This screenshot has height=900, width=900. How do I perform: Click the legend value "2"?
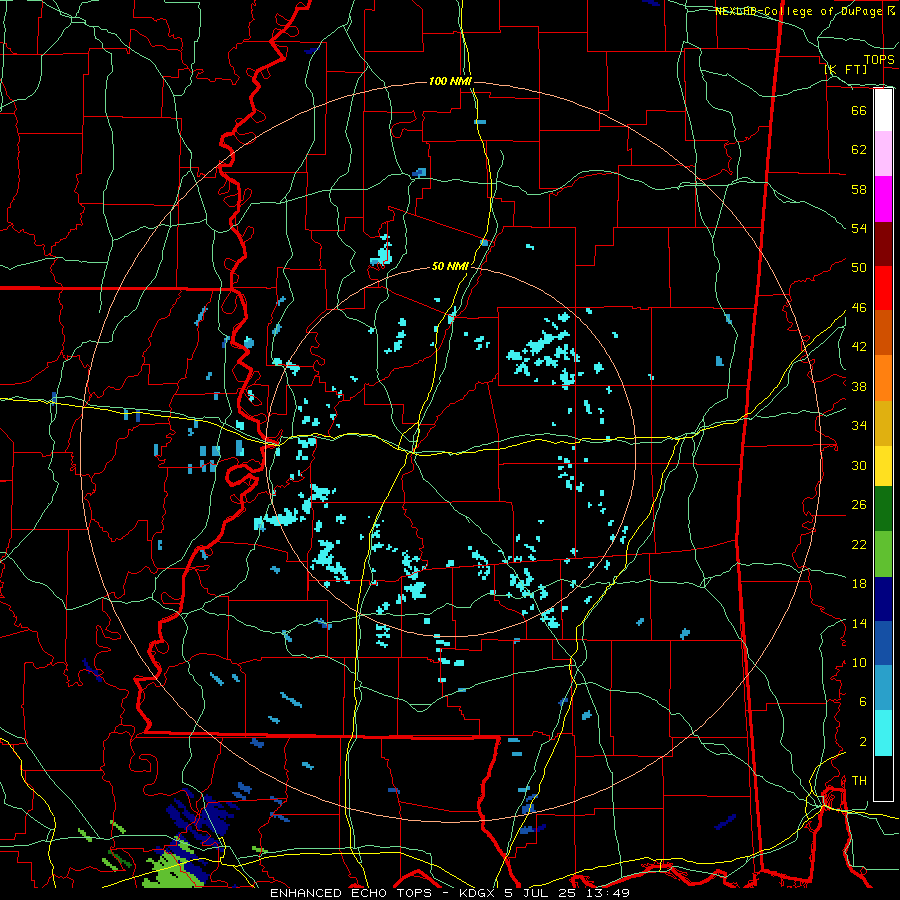(x=862, y=742)
